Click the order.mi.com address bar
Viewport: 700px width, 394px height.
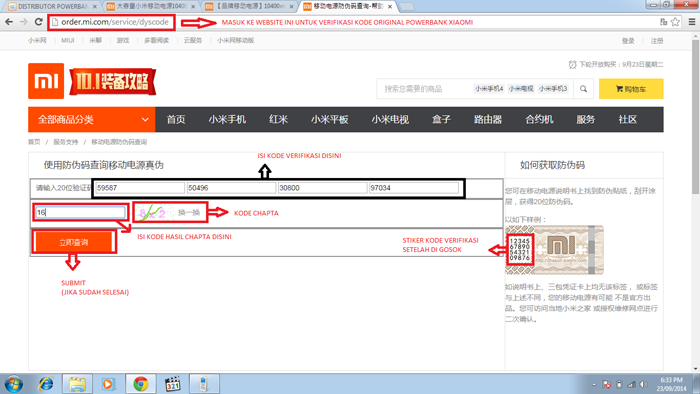tap(115, 22)
